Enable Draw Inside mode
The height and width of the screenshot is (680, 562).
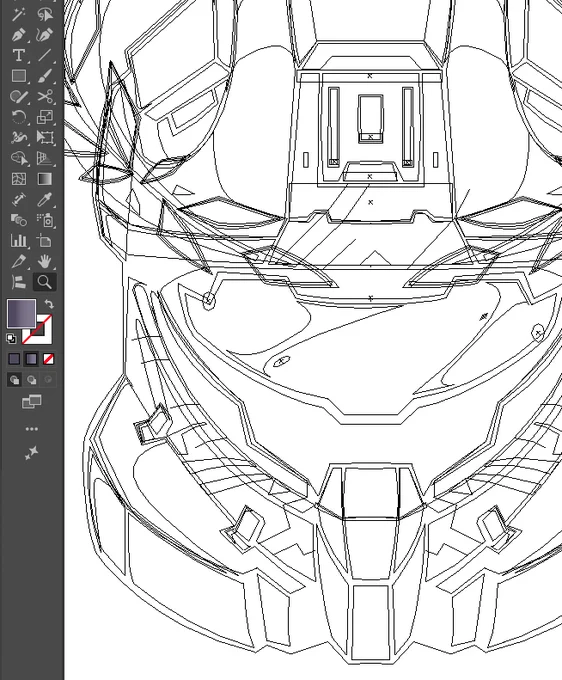coord(48,380)
